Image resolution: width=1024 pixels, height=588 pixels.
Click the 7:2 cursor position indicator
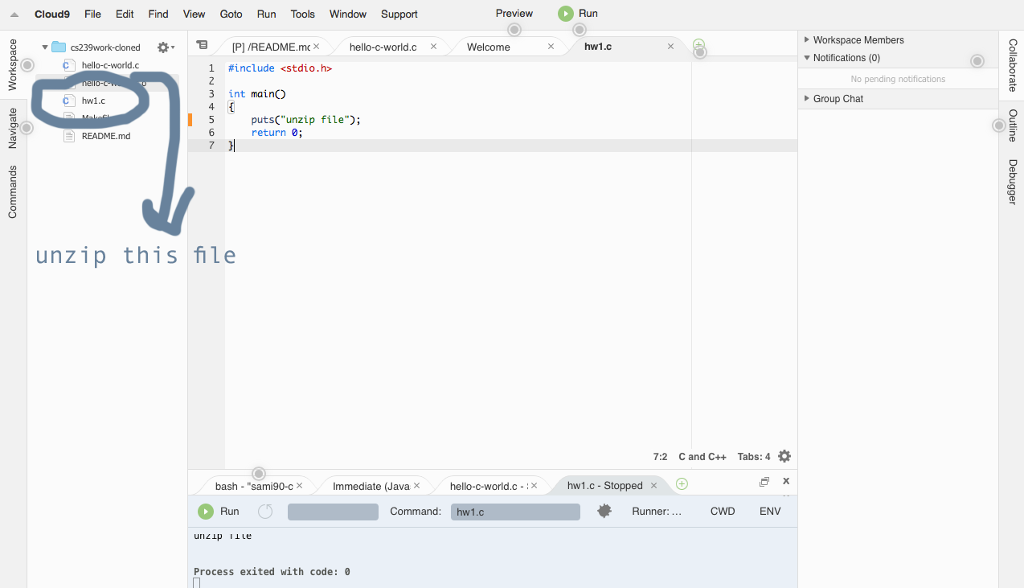[660, 457]
